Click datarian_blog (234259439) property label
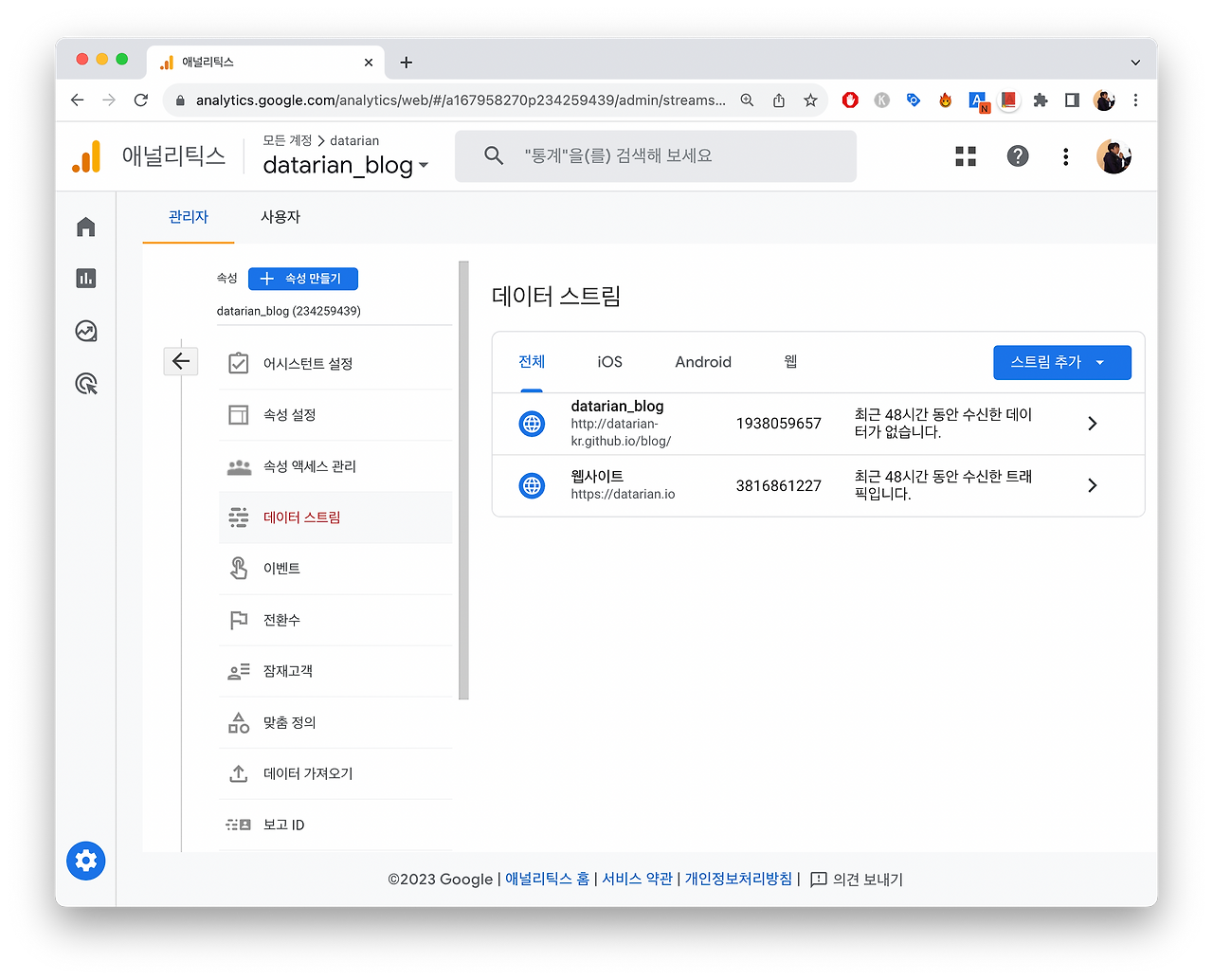1213x980 pixels. click(289, 311)
